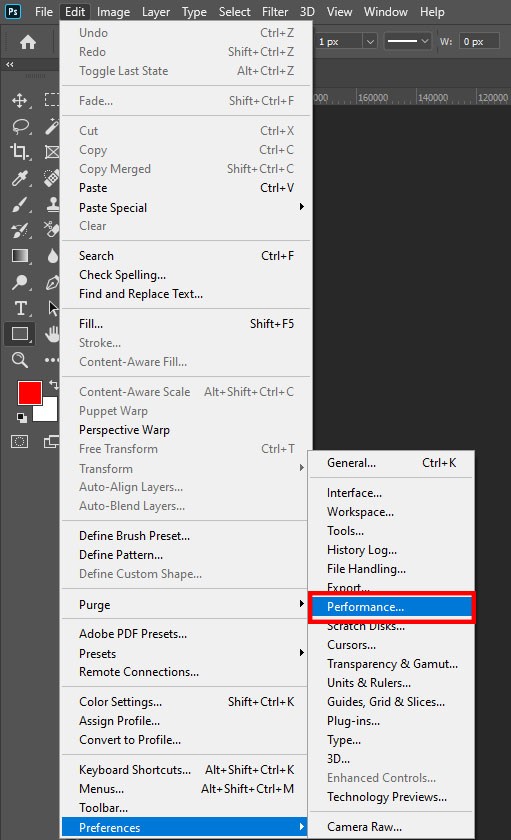Select the Magic Wand tool
This screenshot has height=840, width=511.
click(52, 126)
